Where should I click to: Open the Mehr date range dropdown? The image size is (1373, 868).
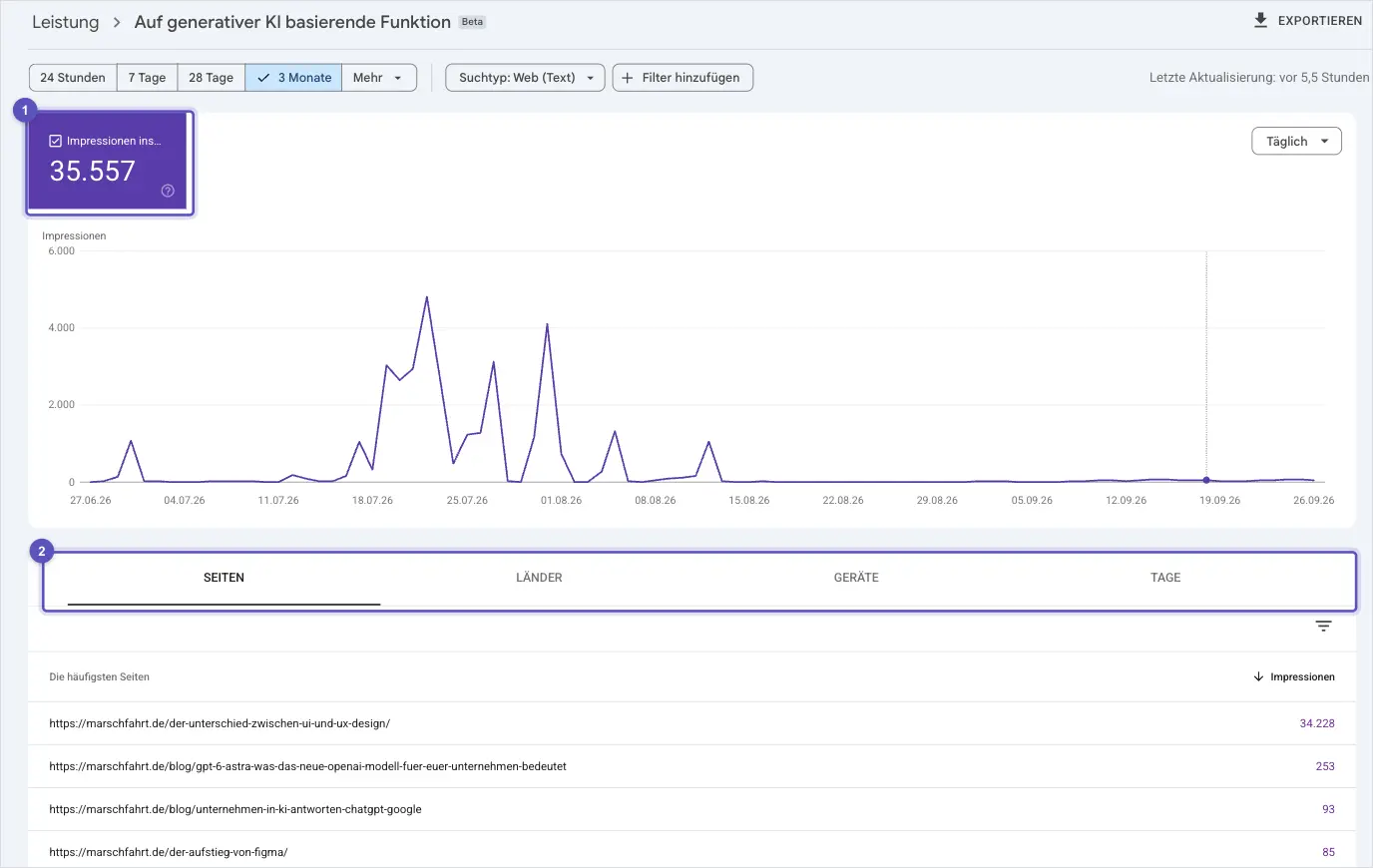(x=379, y=78)
